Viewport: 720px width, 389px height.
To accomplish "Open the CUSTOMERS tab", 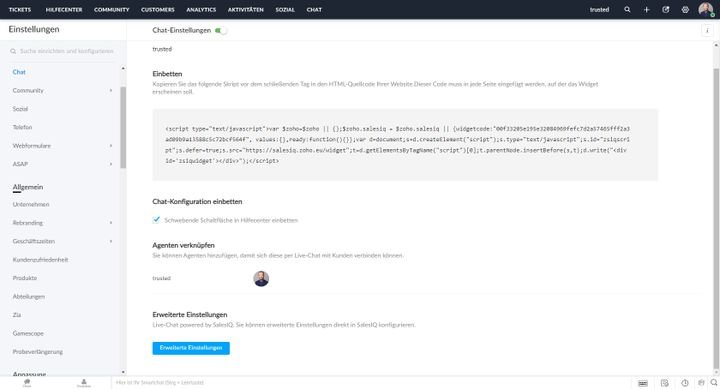I will pyautogui.click(x=158, y=10).
